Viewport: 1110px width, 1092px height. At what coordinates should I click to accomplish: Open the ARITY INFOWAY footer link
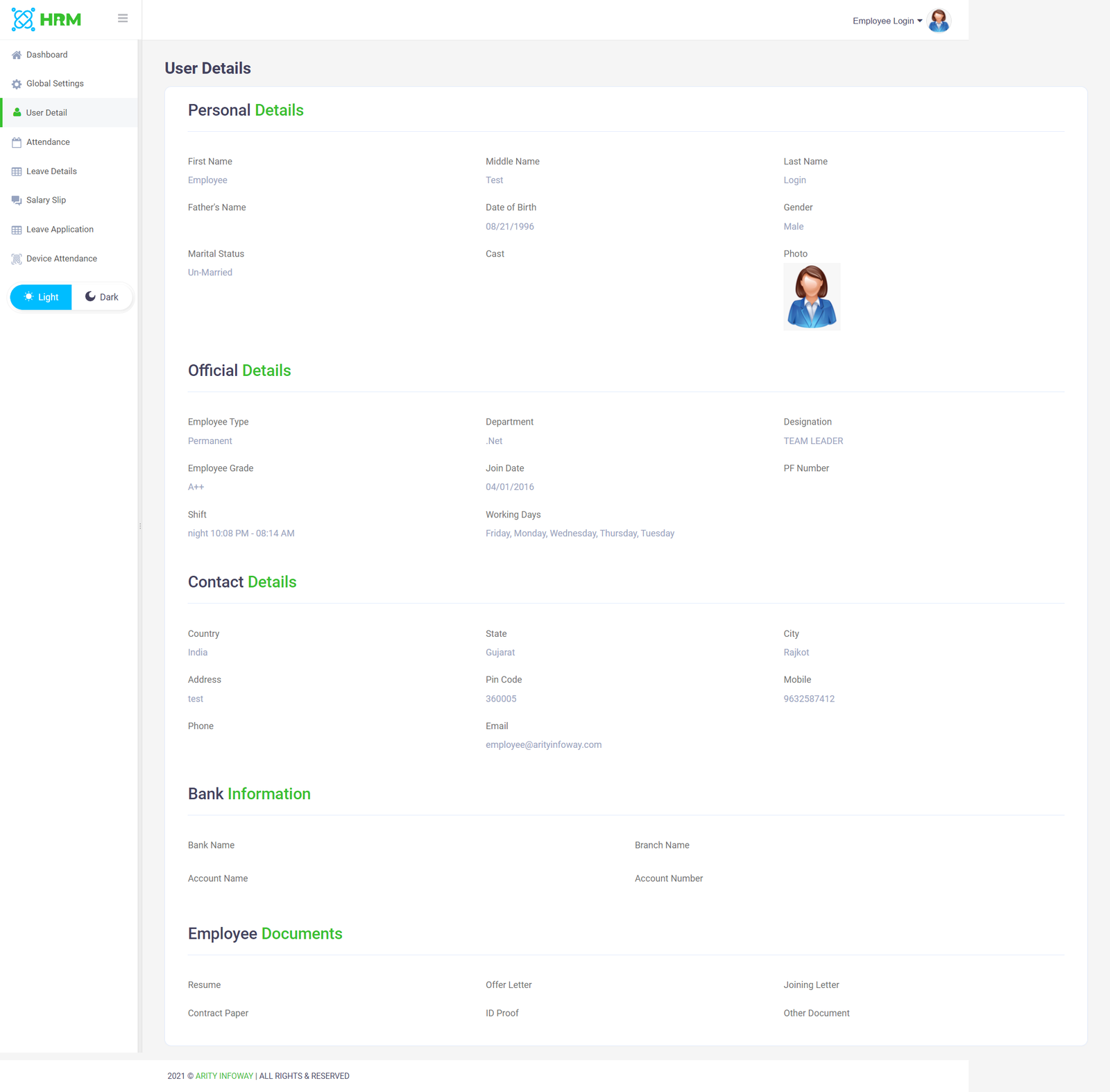224,1076
